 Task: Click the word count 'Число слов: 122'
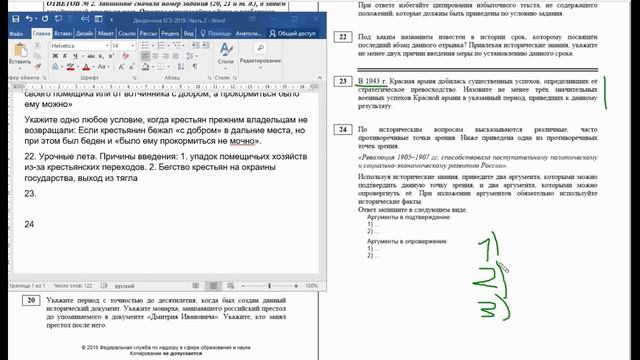73,286
